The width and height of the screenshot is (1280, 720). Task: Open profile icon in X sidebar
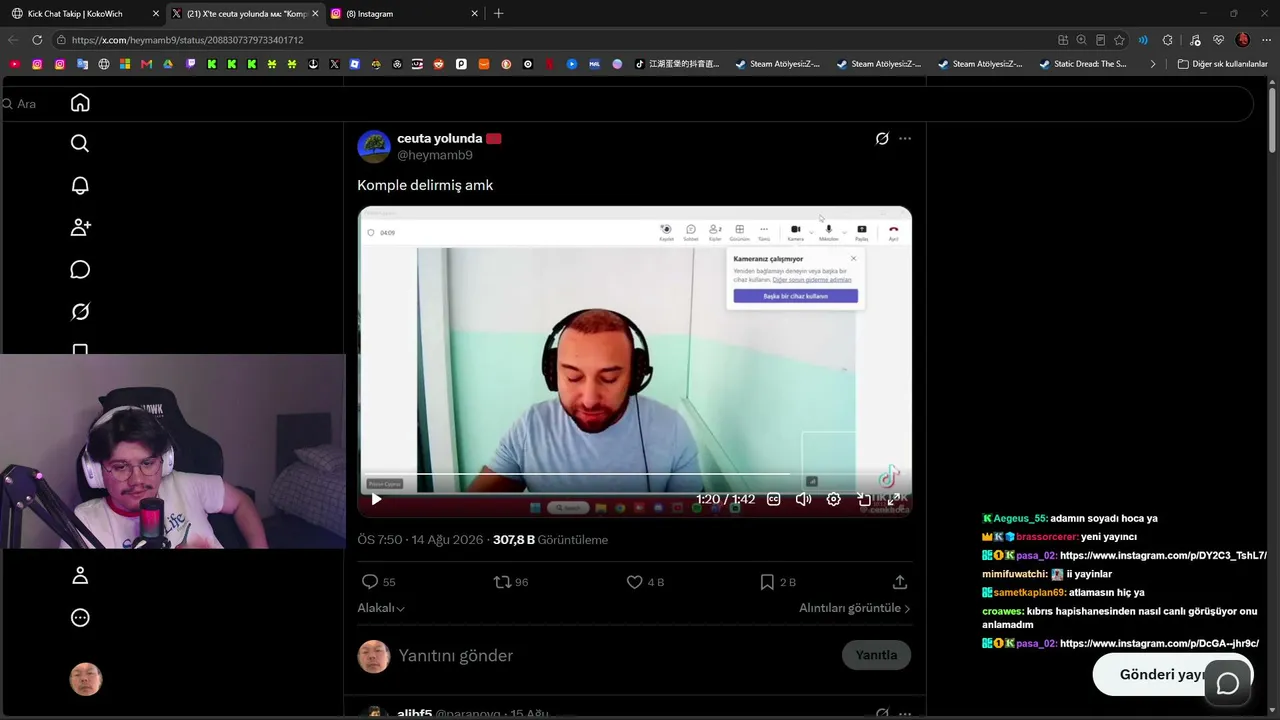(80, 575)
